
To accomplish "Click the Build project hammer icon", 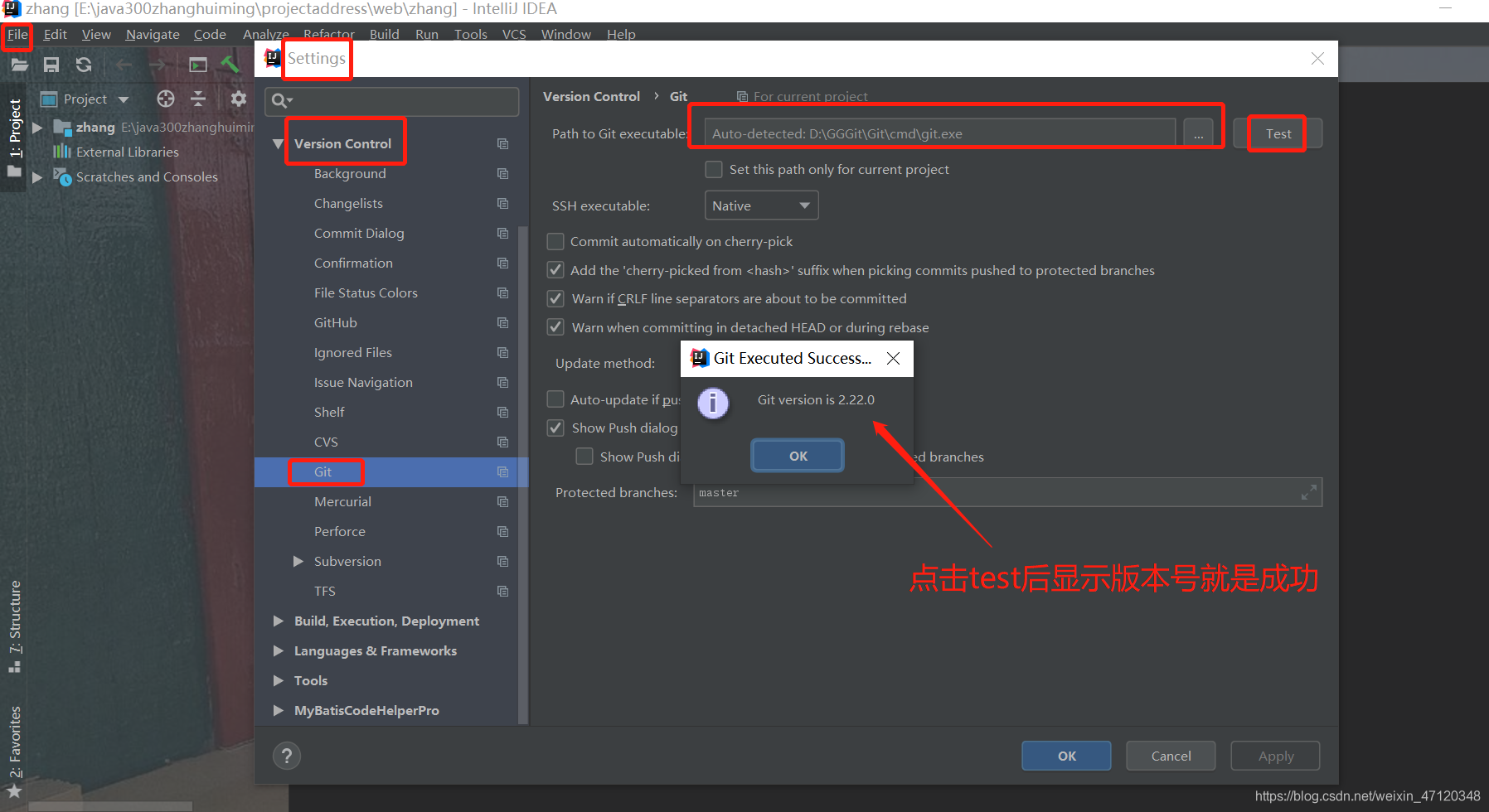I will point(230,65).
